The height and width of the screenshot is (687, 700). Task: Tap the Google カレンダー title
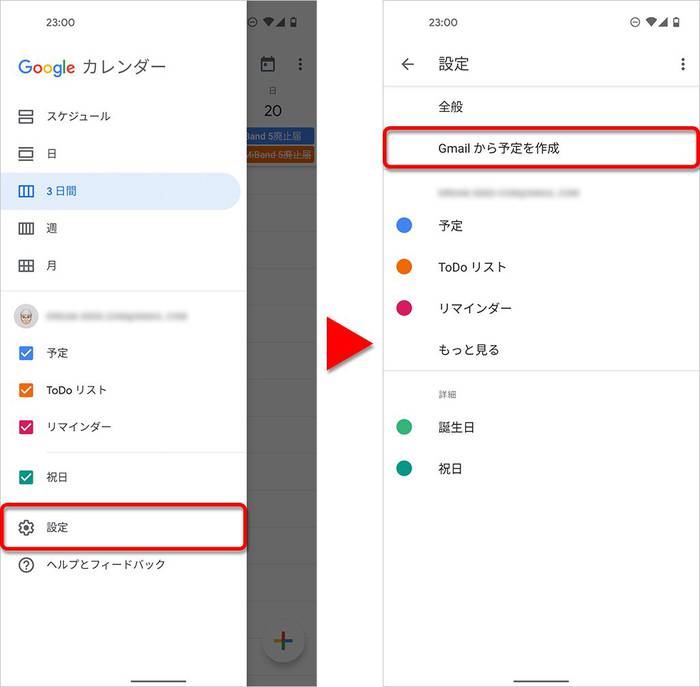(92, 67)
